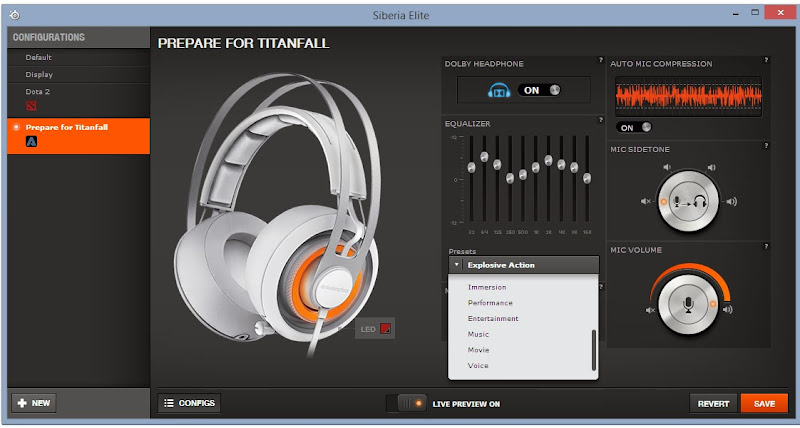Open the LED color swatch
This screenshot has height=428, width=800.
(385, 329)
